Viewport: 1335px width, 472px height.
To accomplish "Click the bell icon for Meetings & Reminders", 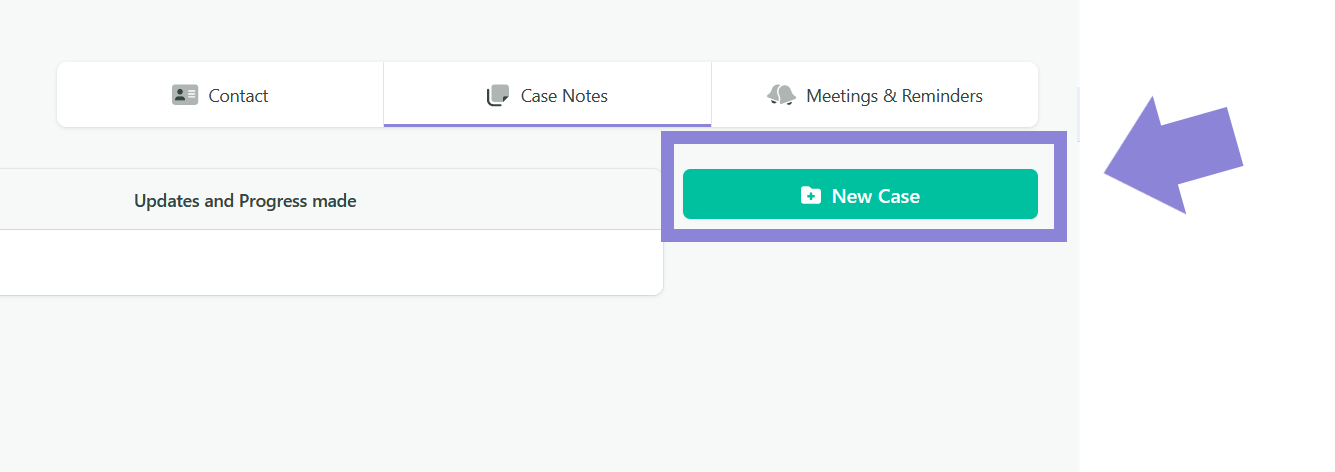I will pos(781,95).
